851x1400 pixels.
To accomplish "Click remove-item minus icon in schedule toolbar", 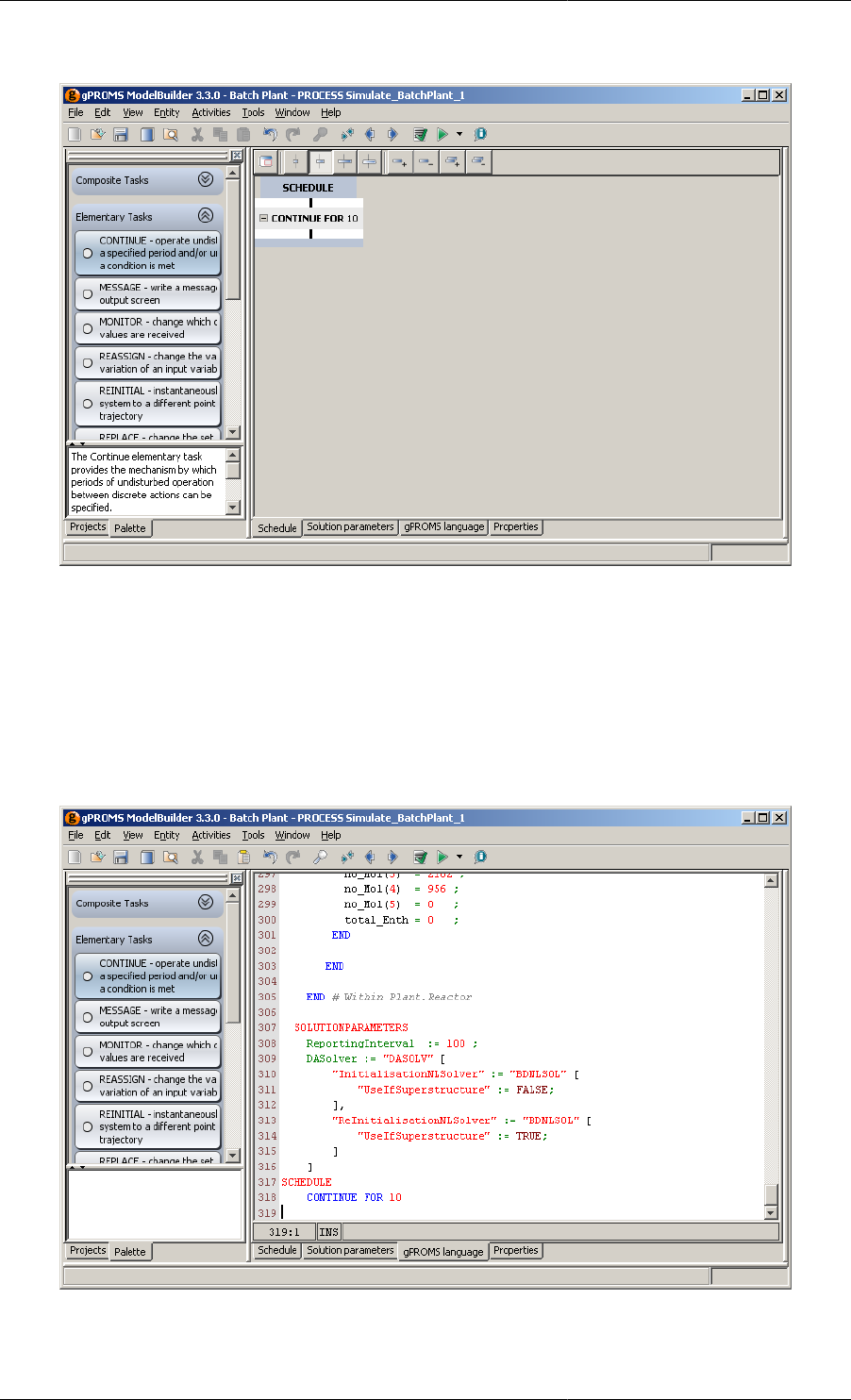I will (x=425, y=162).
